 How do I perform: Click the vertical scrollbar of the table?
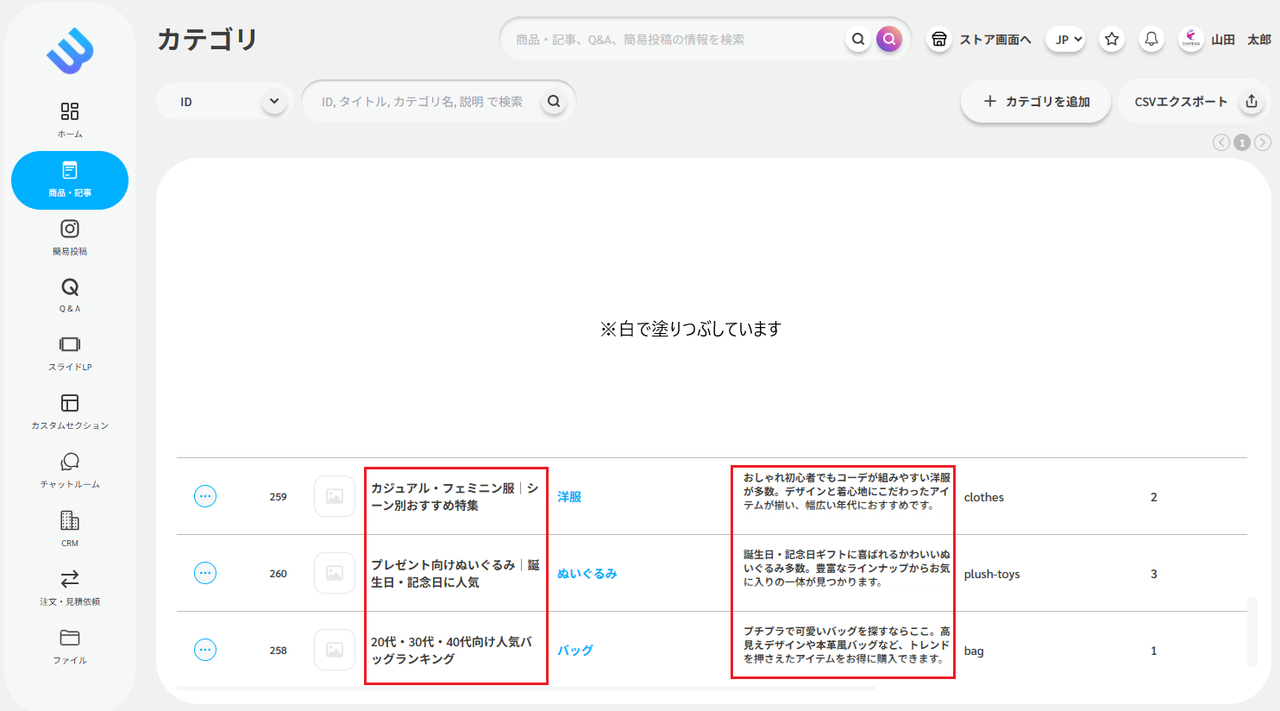1252,632
